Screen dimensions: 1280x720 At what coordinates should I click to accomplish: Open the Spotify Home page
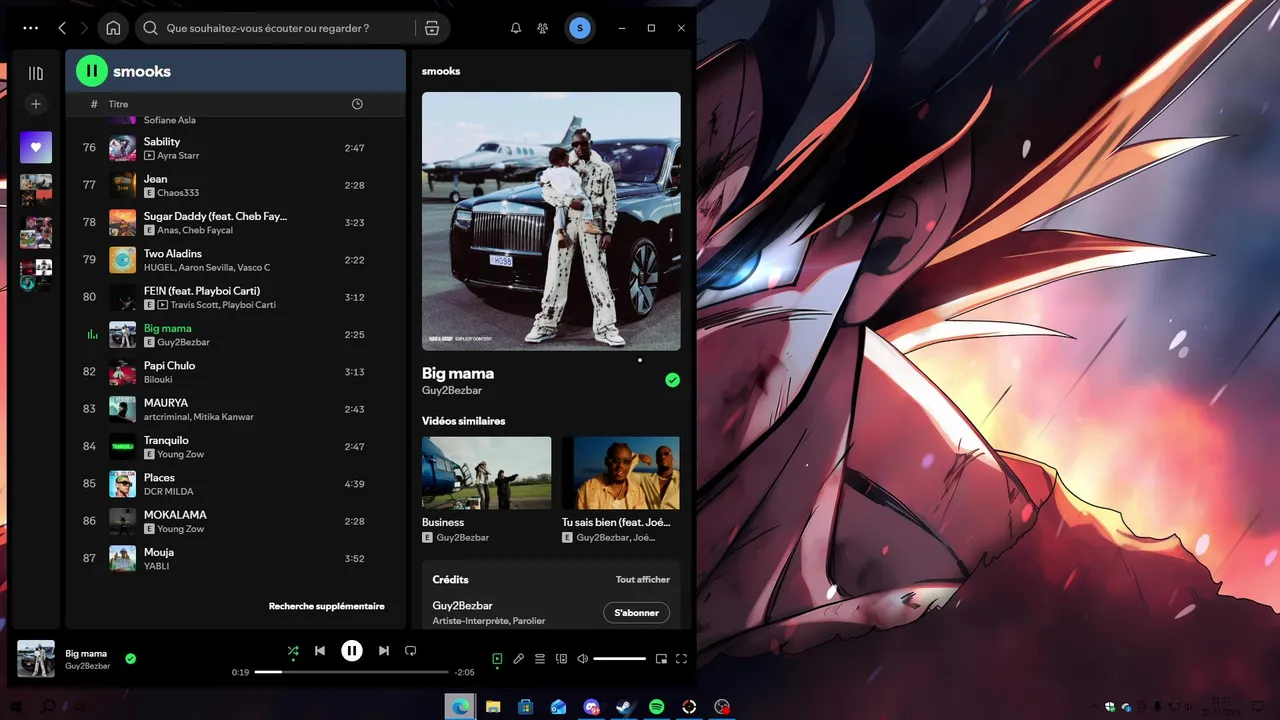tap(113, 28)
